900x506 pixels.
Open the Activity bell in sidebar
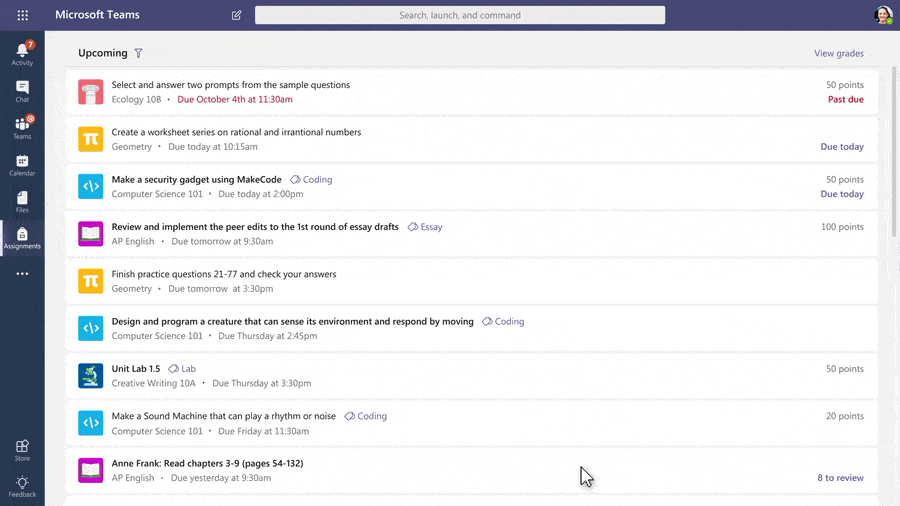click(22, 52)
